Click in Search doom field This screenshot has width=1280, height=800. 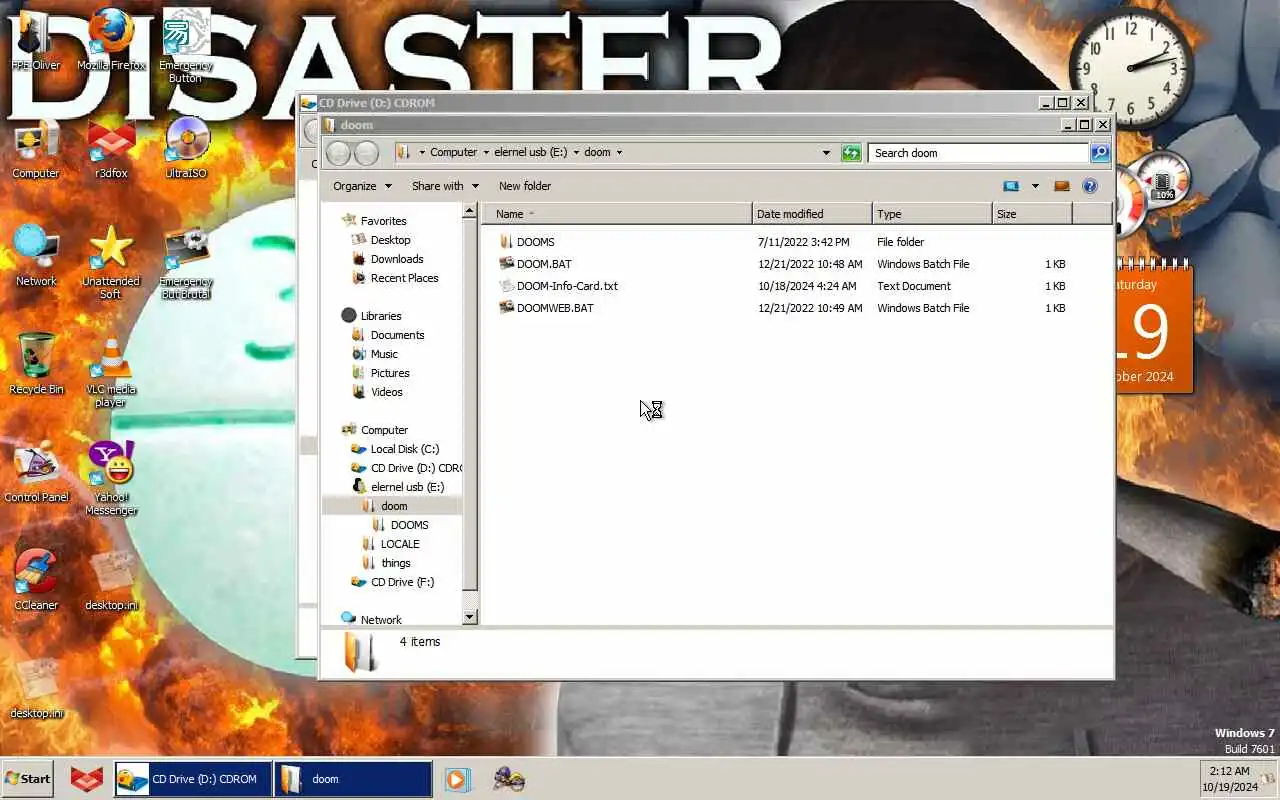(978, 153)
